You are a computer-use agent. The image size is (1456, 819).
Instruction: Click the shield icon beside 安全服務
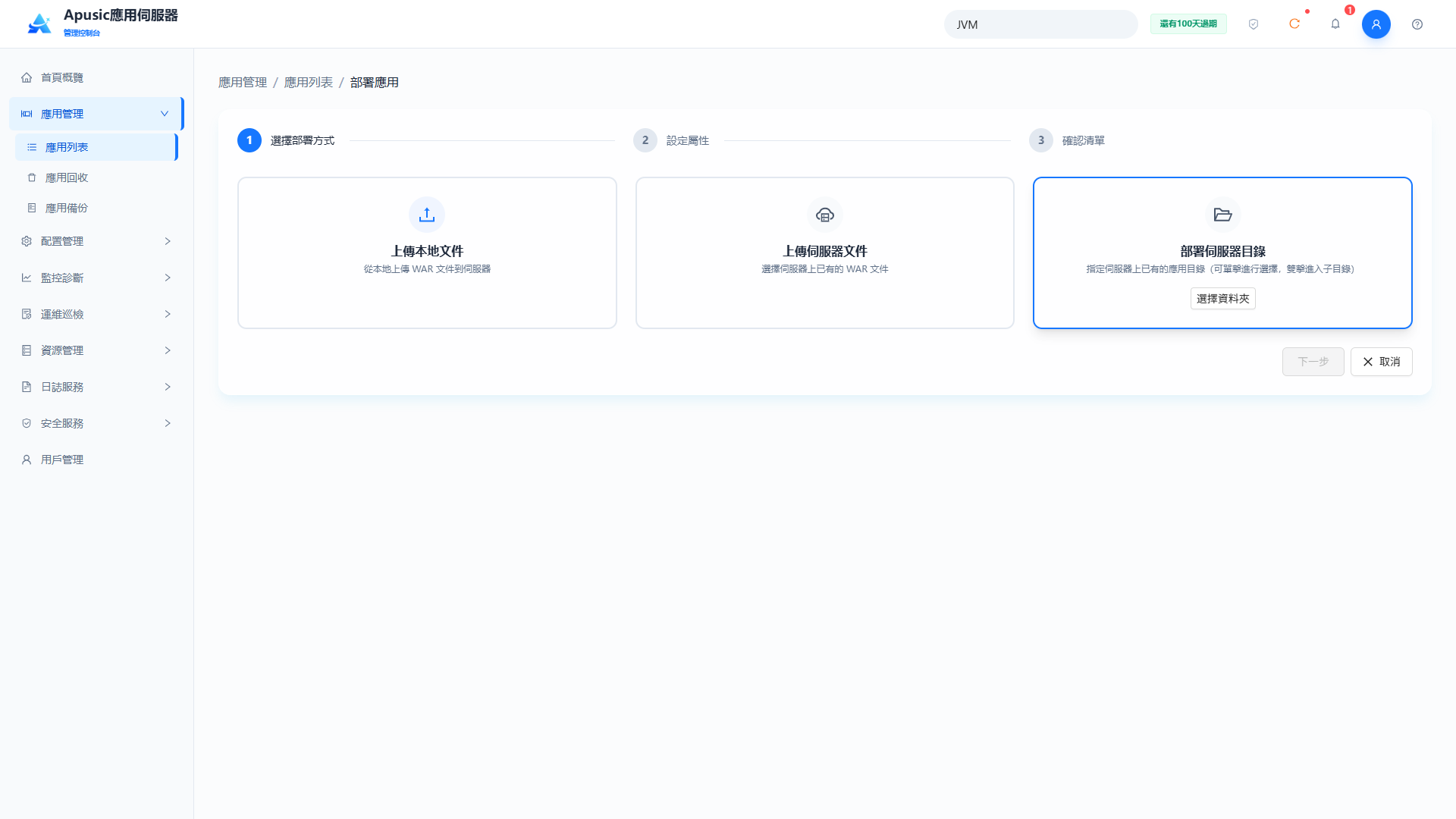tap(27, 423)
